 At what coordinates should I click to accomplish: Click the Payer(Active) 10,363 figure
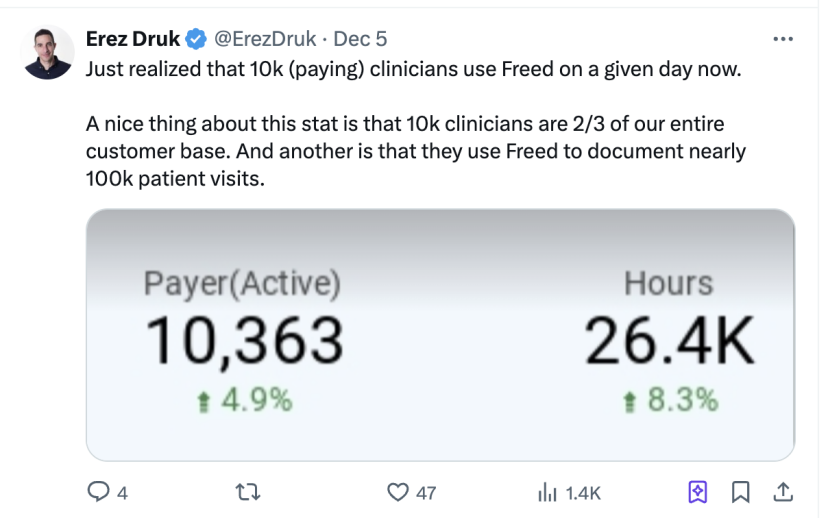tap(244, 341)
